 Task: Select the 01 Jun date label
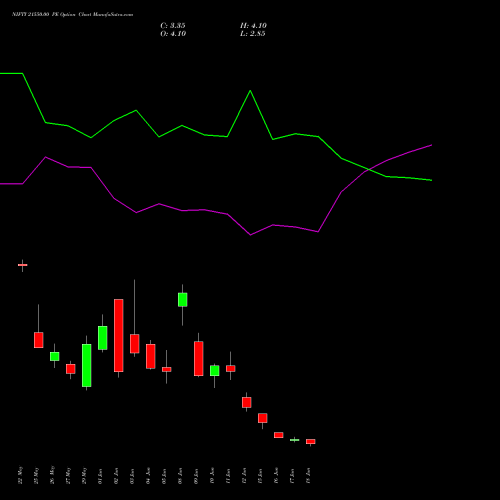(x=100, y=476)
